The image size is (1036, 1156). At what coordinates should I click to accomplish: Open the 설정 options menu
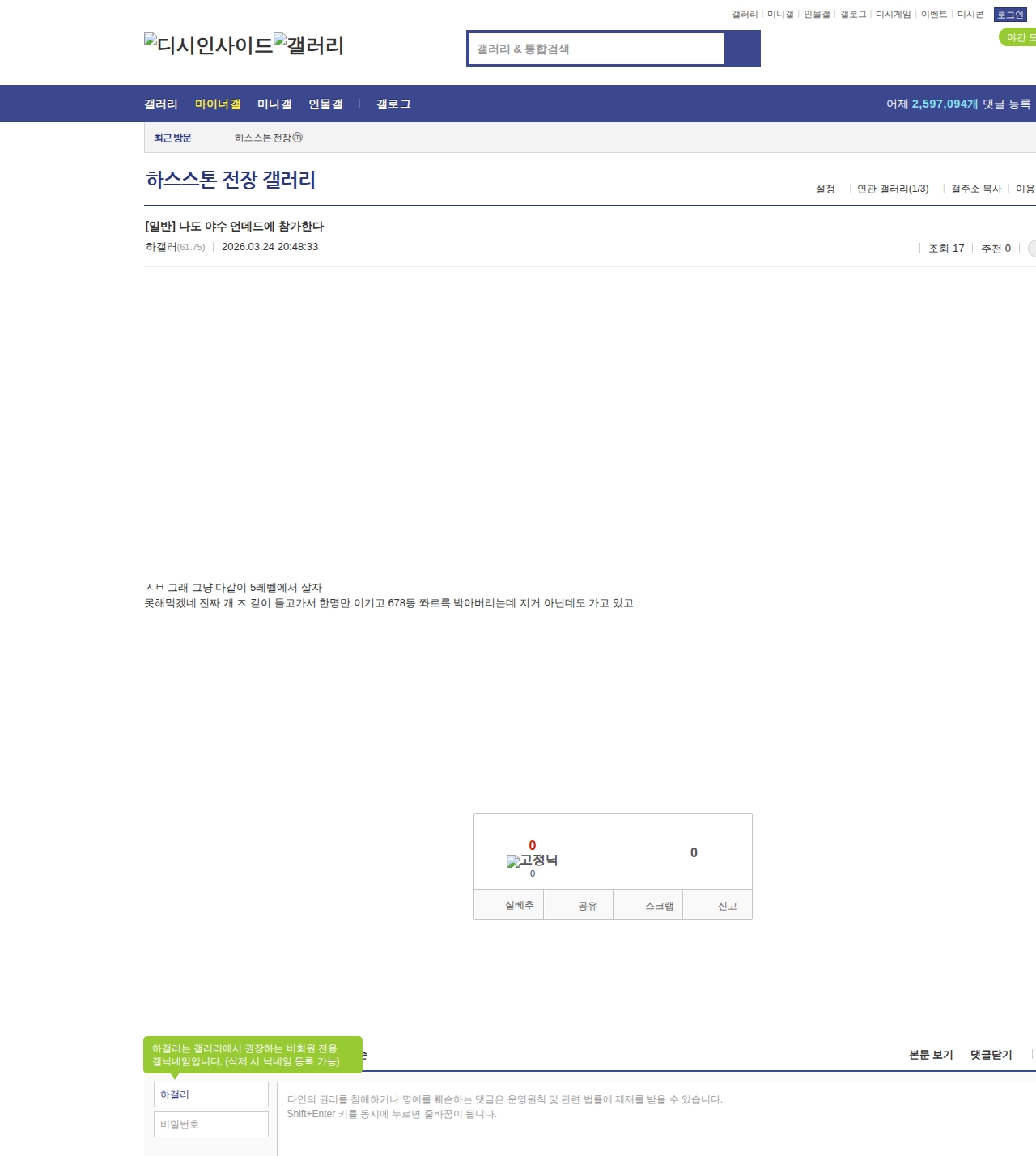[825, 189]
